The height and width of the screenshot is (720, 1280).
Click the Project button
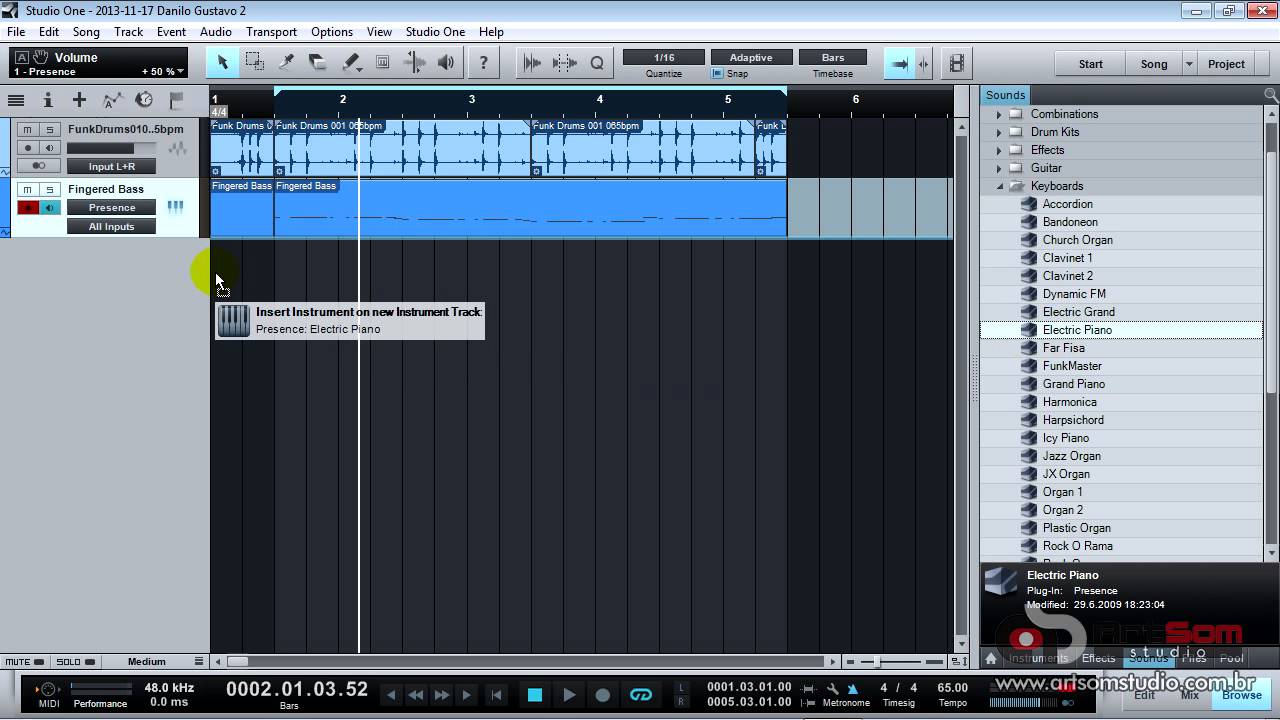[x=1226, y=64]
